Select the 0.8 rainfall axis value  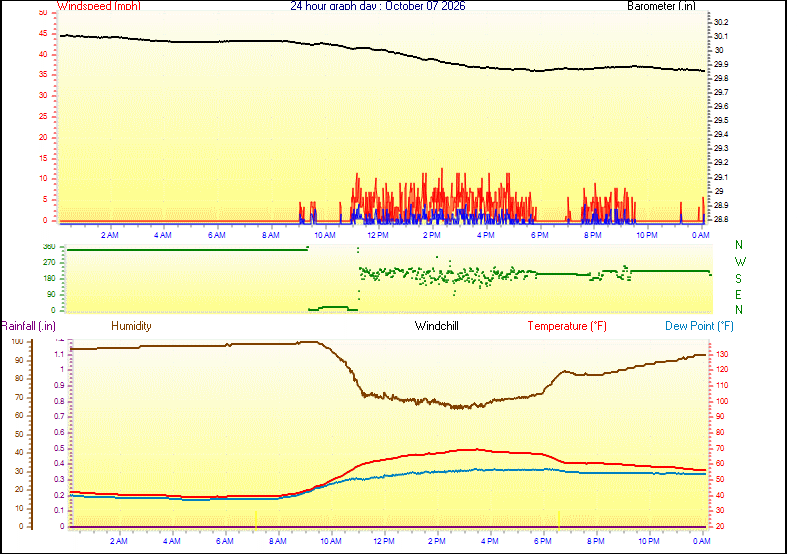[x=60, y=401]
